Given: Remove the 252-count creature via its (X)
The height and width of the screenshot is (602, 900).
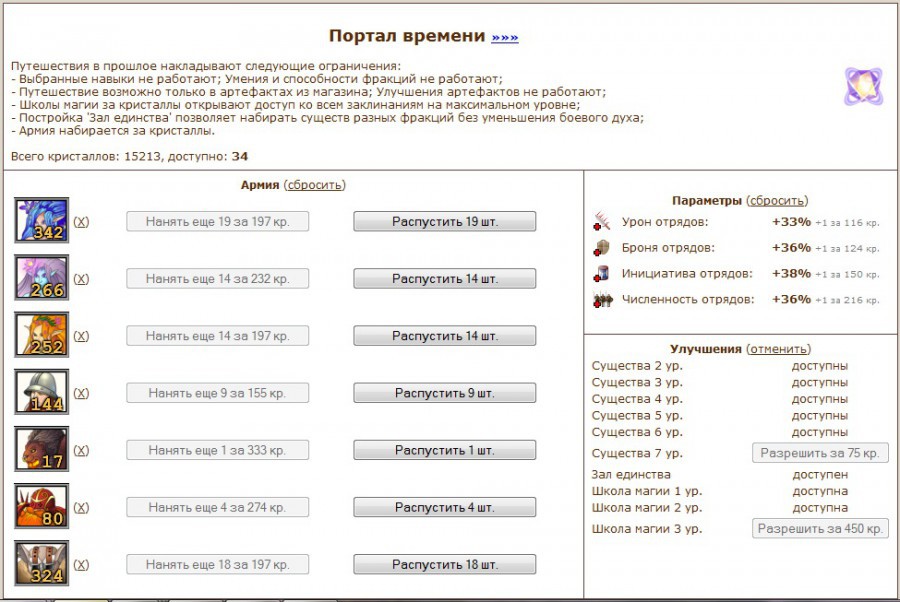Looking at the screenshot, I should point(81,336).
